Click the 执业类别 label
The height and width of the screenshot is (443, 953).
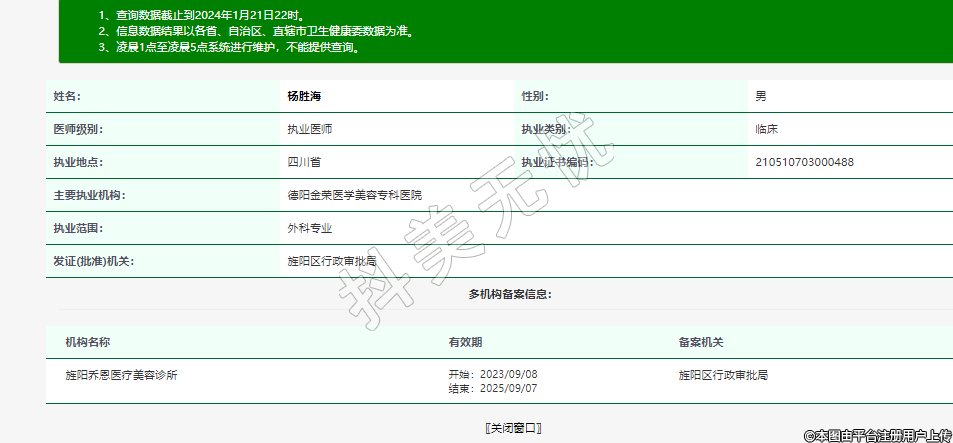545,130
